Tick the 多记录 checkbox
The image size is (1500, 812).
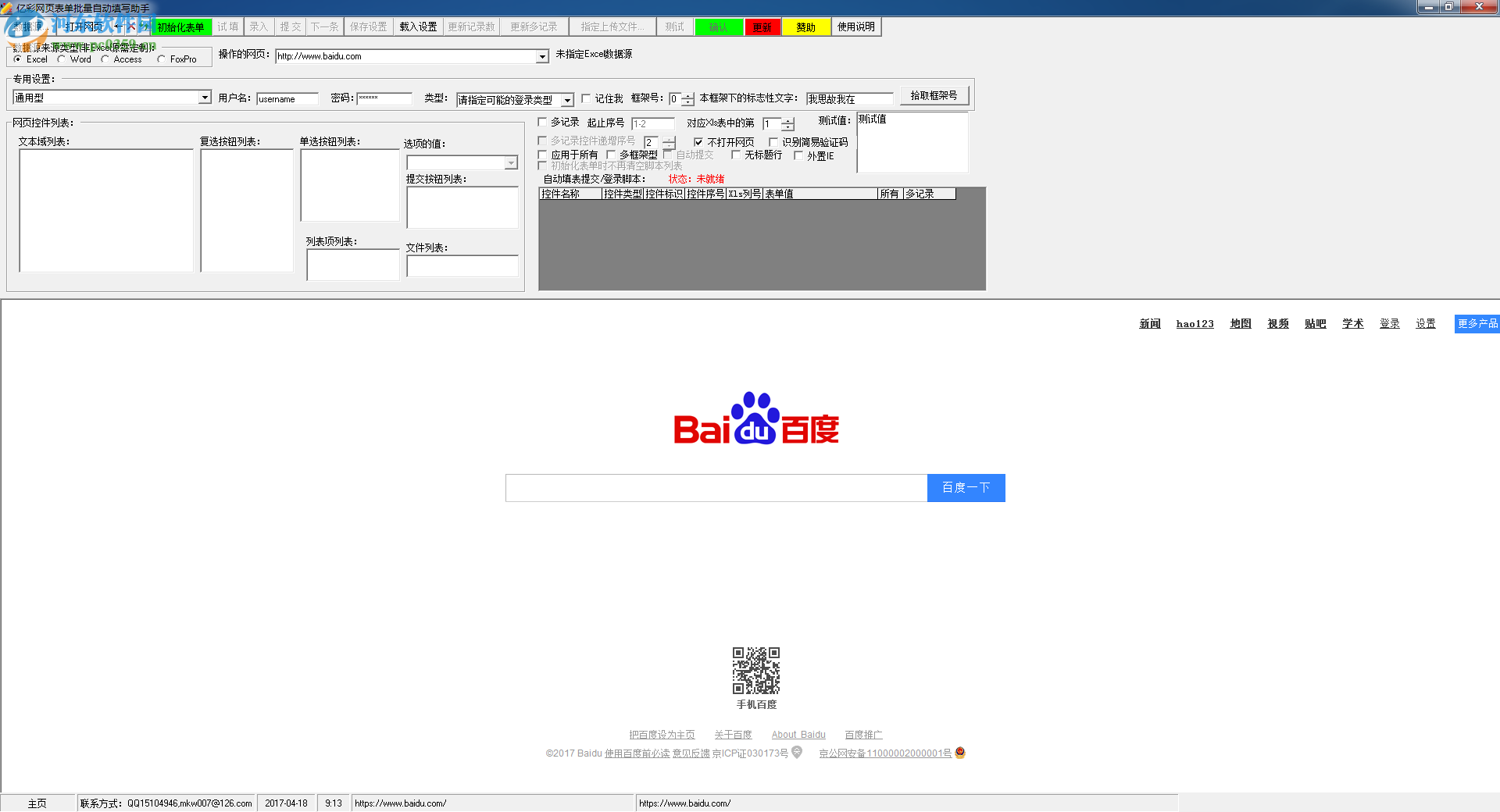tap(542, 122)
